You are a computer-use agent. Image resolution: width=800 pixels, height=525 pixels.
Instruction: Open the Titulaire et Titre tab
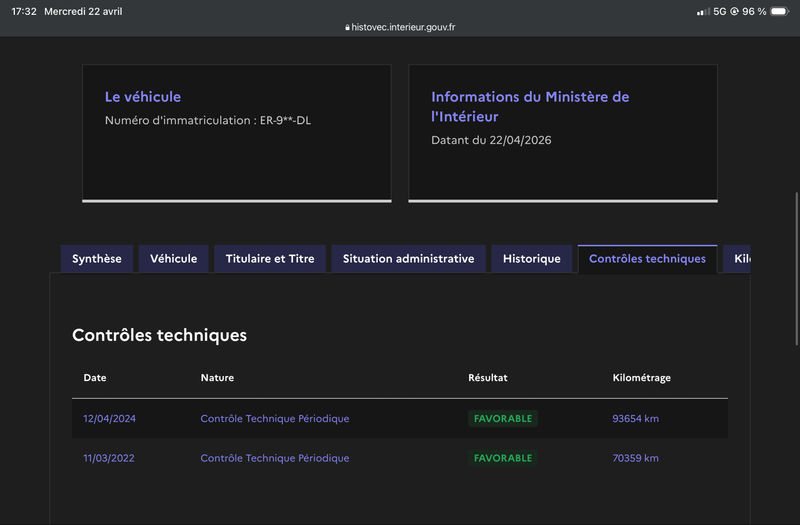[270, 259]
